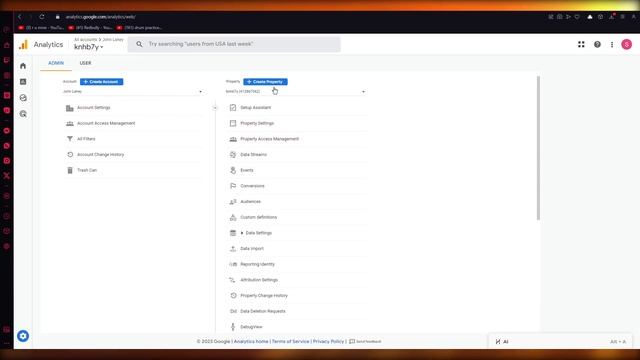This screenshot has height=360, width=640.
Task: Click the Create Account button
Action: pos(102,82)
